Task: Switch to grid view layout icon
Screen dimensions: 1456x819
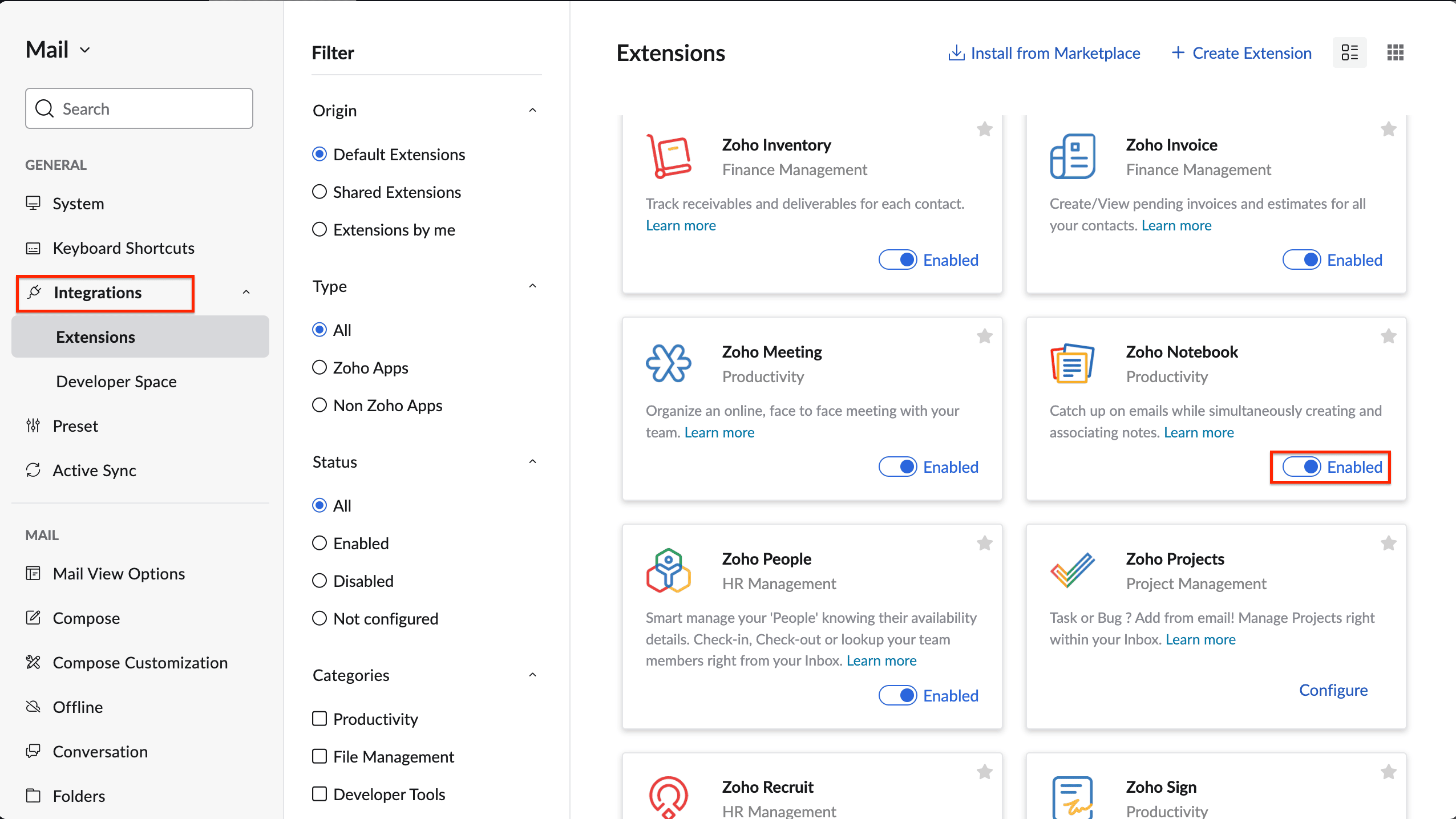Action: pos(1395,52)
